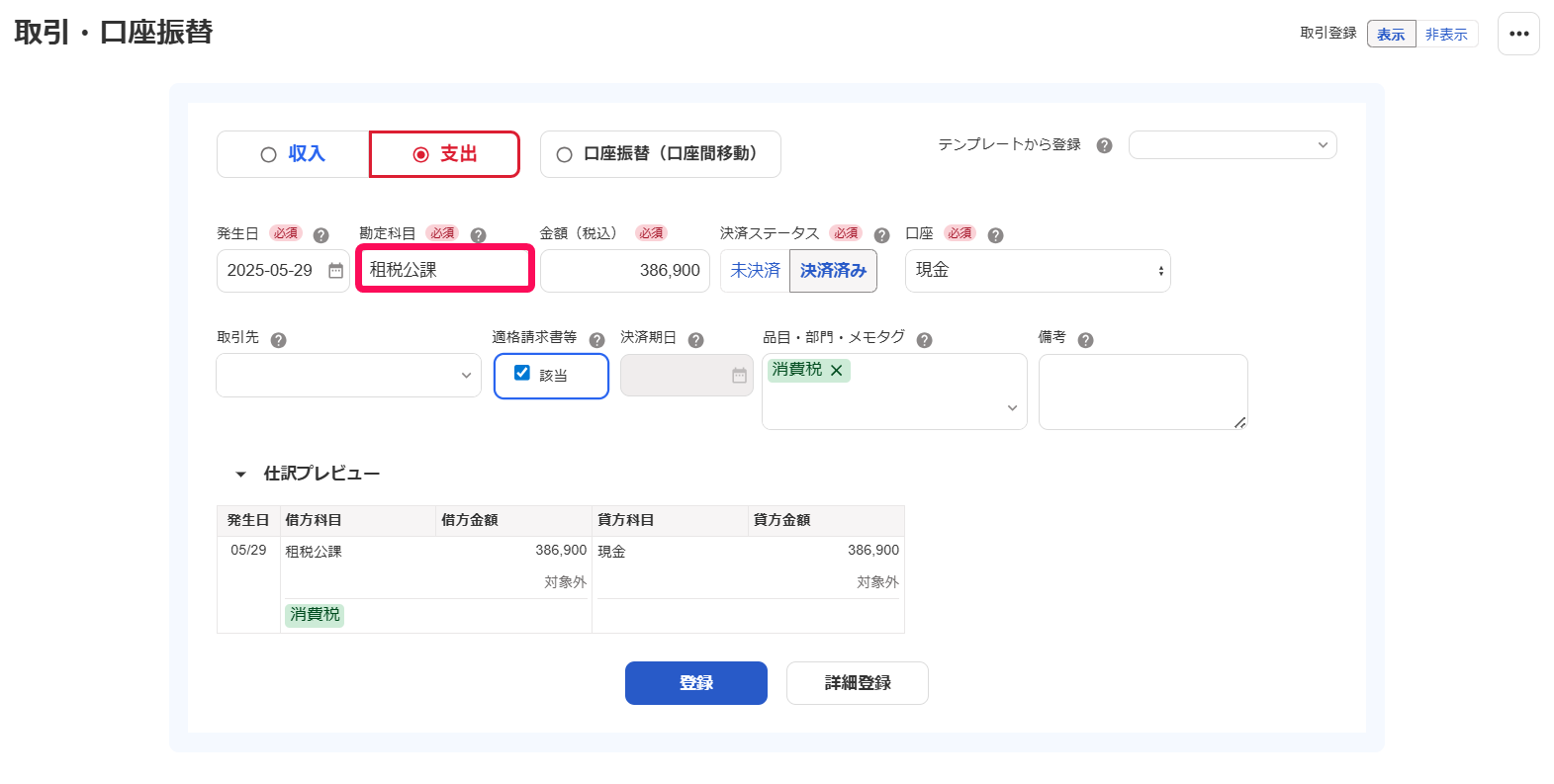Viewport: 1554px width, 784px height.
Task: Open the 取引先 dropdown
Action: 348,376
